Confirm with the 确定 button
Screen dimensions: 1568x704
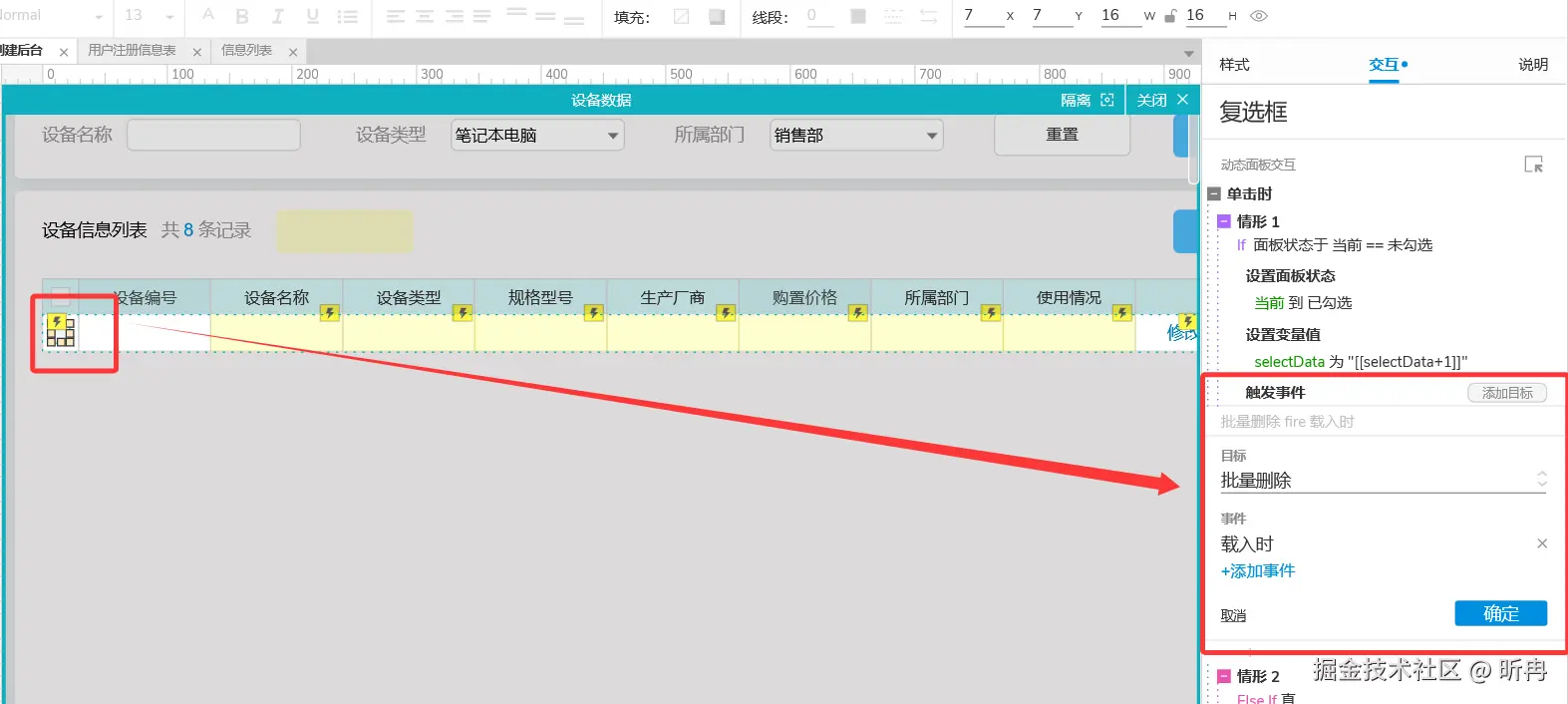(x=1501, y=613)
